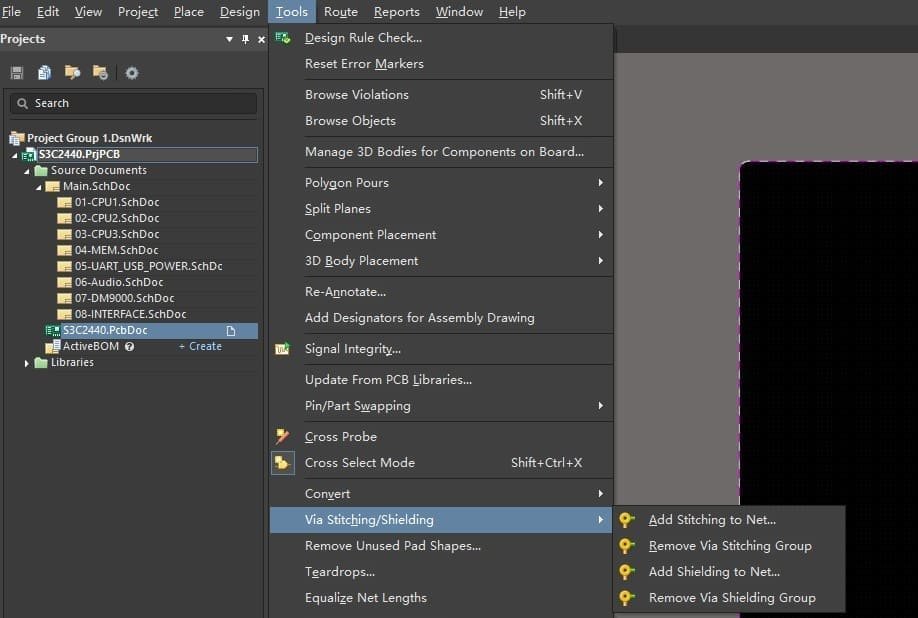The width and height of the screenshot is (918, 618).
Task: Click the save icon in Projects toolbar
Action: 16,73
